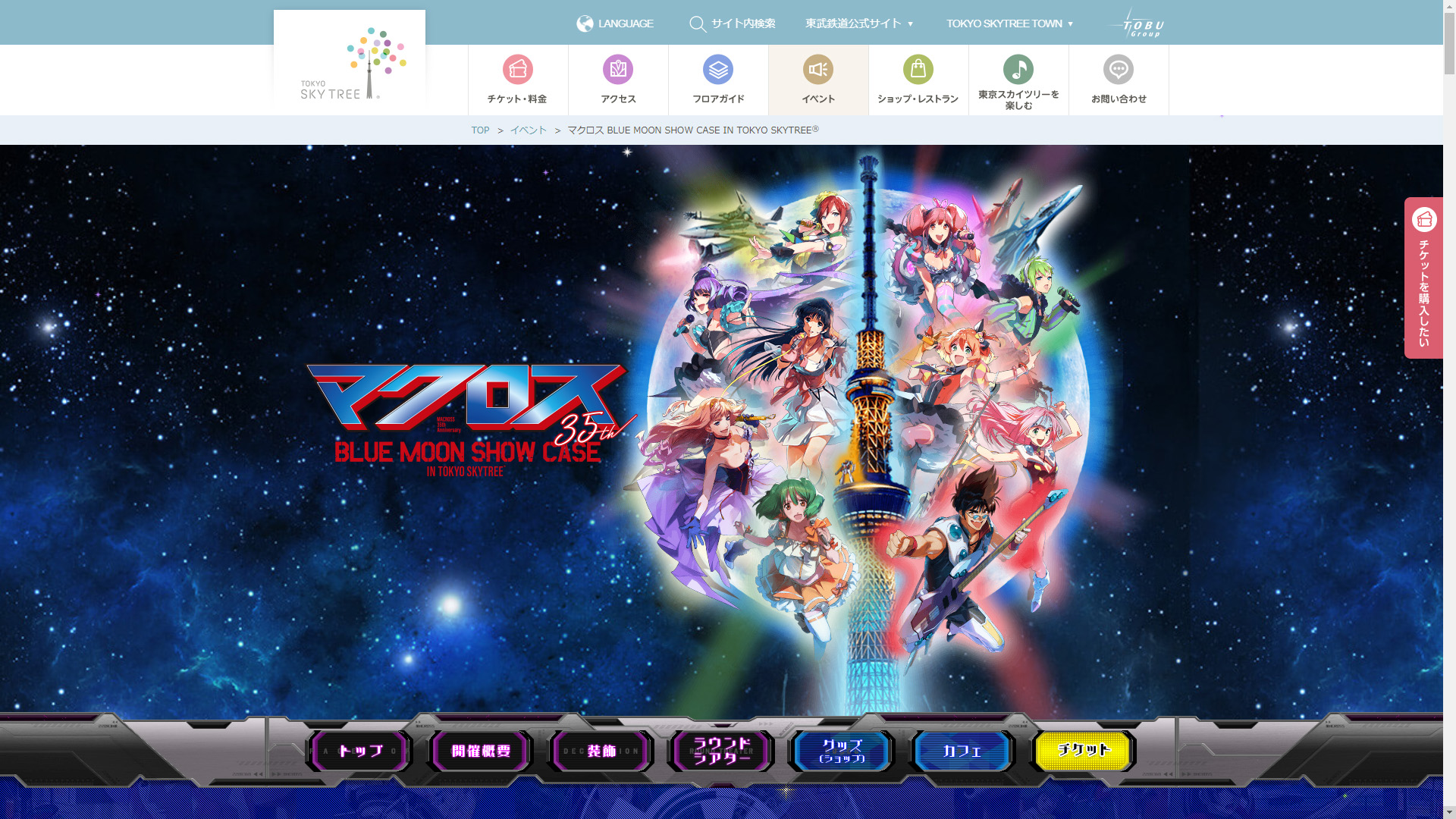Expand the 東武鉄道公式サイト dropdown
The width and height of the screenshot is (1456, 819).
coord(859,24)
